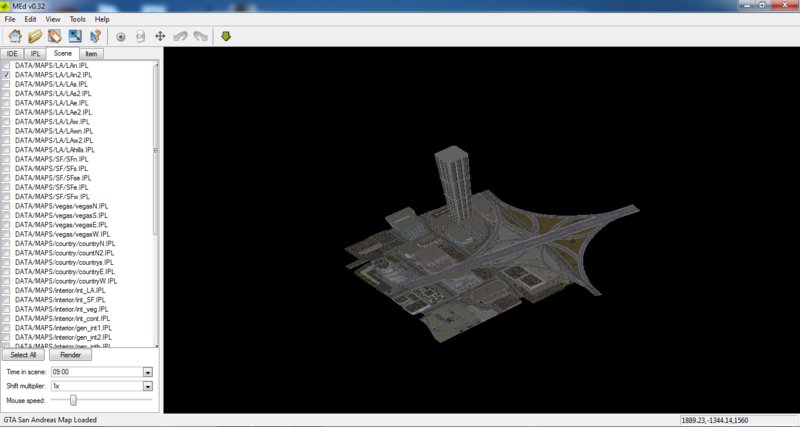Click the redo curved arrow icon
The height and width of the screenshot is (427, 800).
tap(201, 37)
